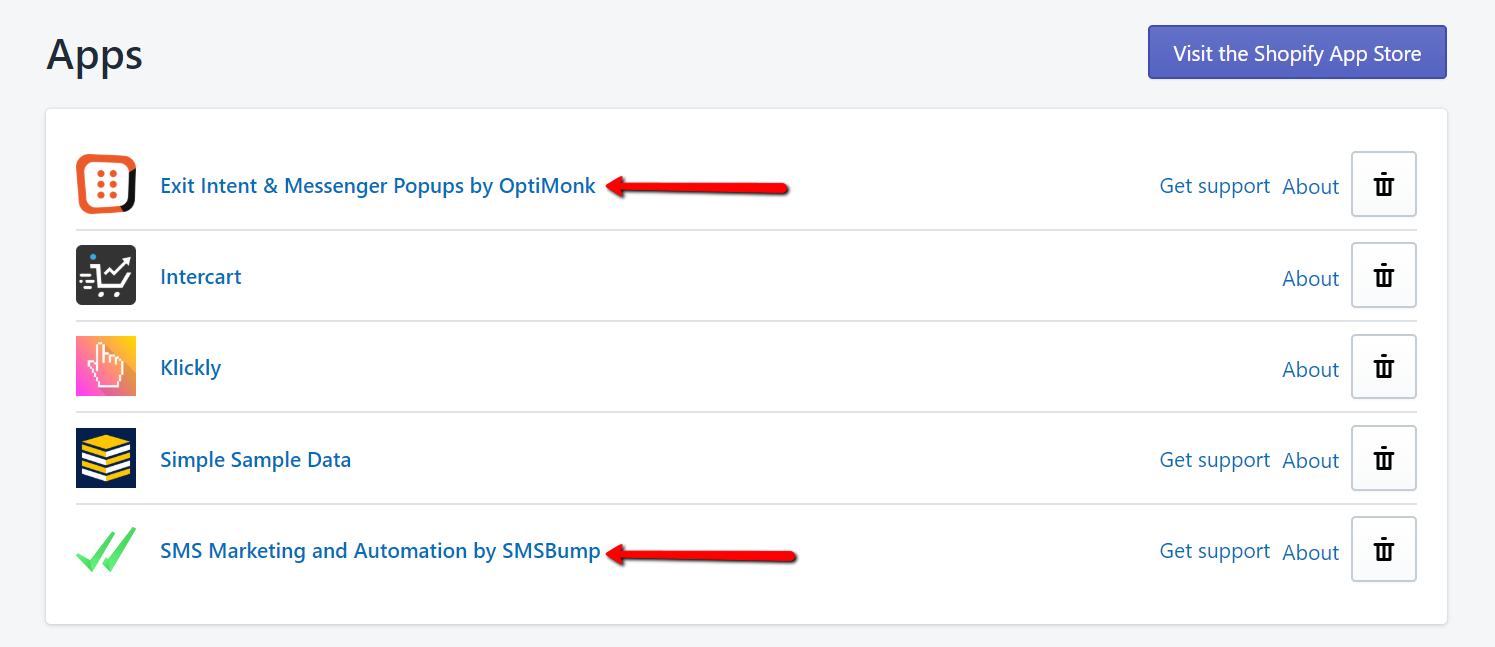Get support for the OptiMonk app
This screenshot has height=647, width=1495.
(x=1215, y=186)
